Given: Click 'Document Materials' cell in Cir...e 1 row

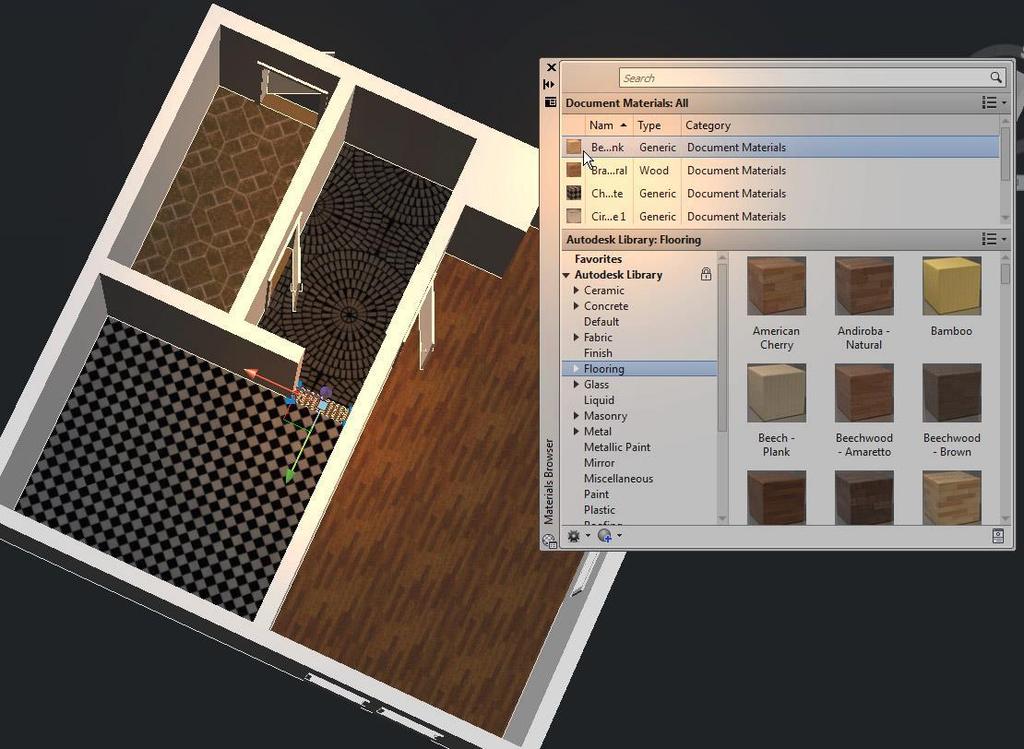Looking at the screenshot, I should (736, 216).
